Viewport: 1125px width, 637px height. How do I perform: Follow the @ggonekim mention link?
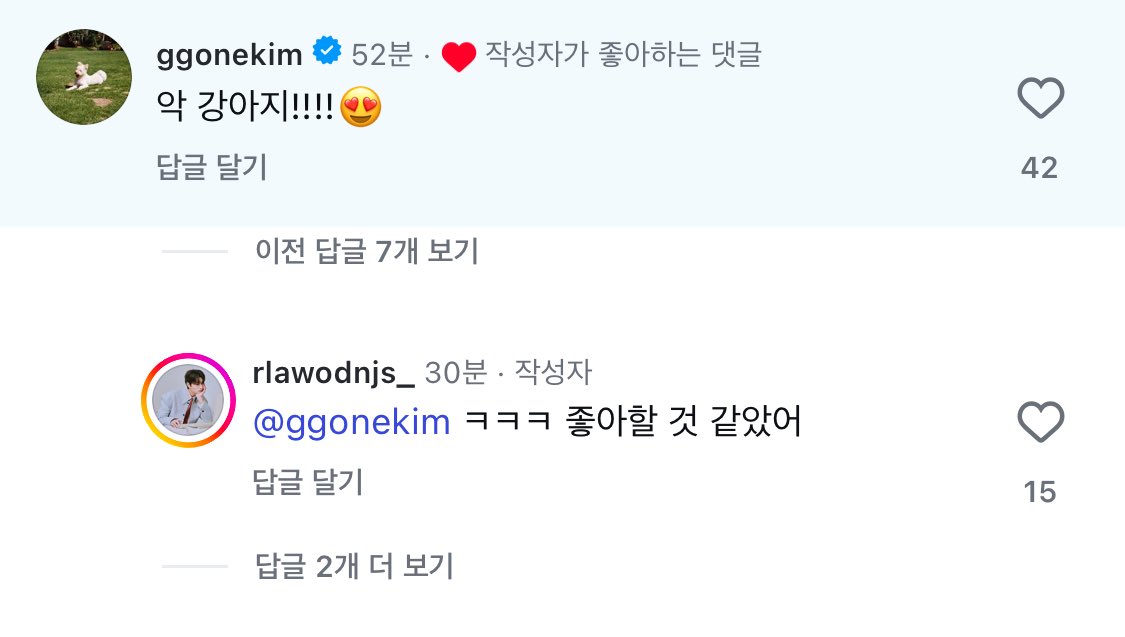point(352,423)
